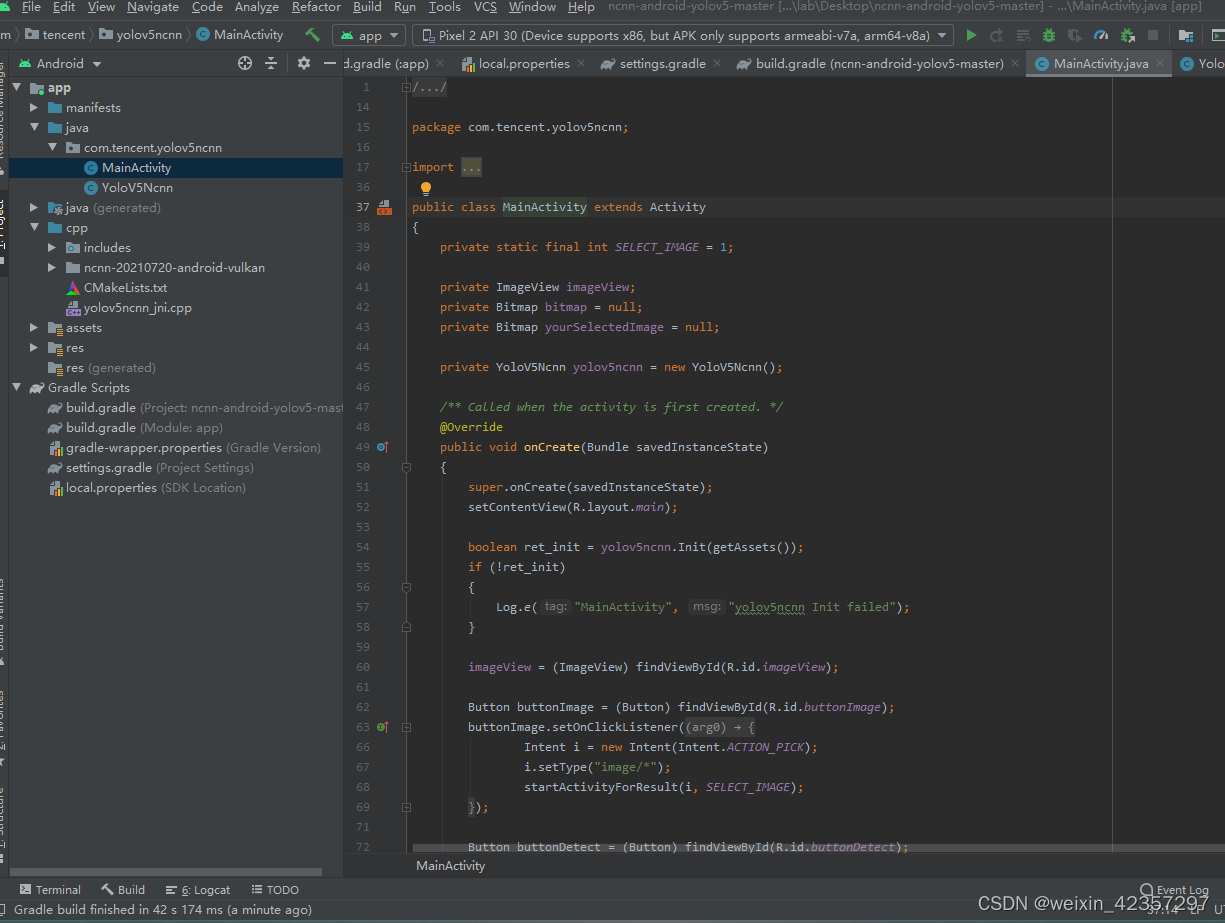Expand the assets folder
1225x923 pixels.
click(x=34, y=328)
